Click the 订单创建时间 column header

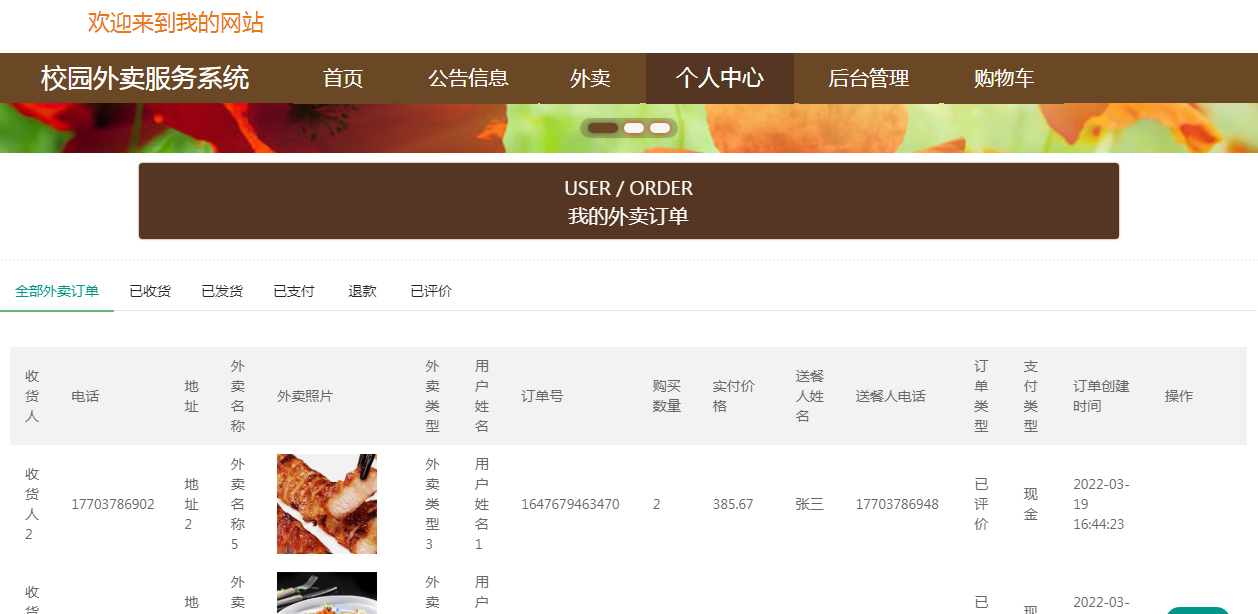point(1101,396)
